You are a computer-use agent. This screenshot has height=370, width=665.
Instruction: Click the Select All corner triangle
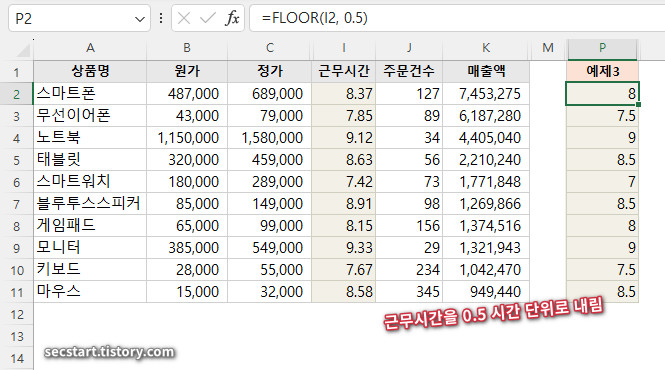(23, 50)
